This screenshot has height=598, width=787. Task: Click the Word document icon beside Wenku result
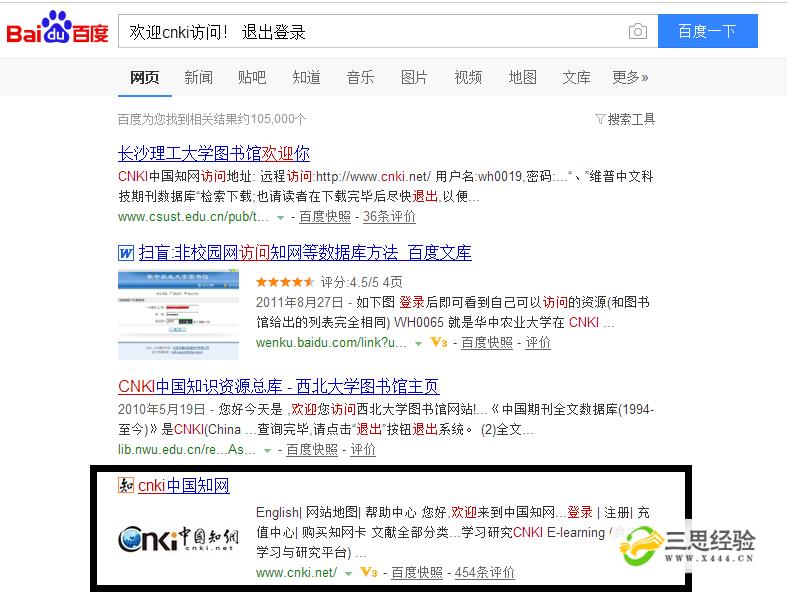(x=126, y=253)
